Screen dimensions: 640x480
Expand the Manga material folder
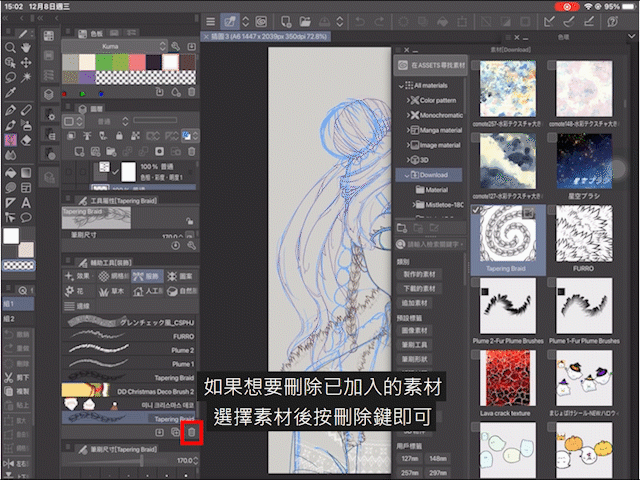click(x=408, y=130)
